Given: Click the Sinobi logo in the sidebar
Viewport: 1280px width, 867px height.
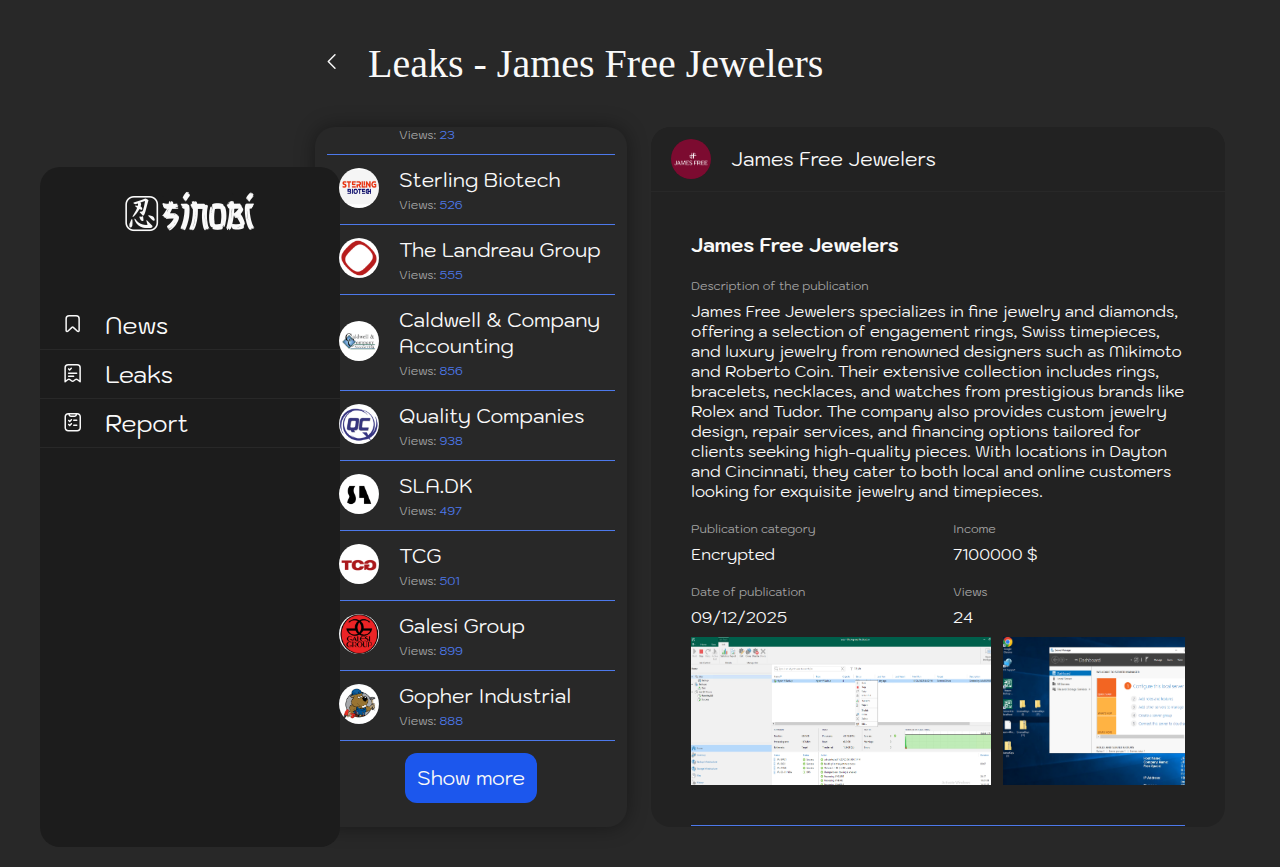Looking at the screenshot, I should pos(190,213).
